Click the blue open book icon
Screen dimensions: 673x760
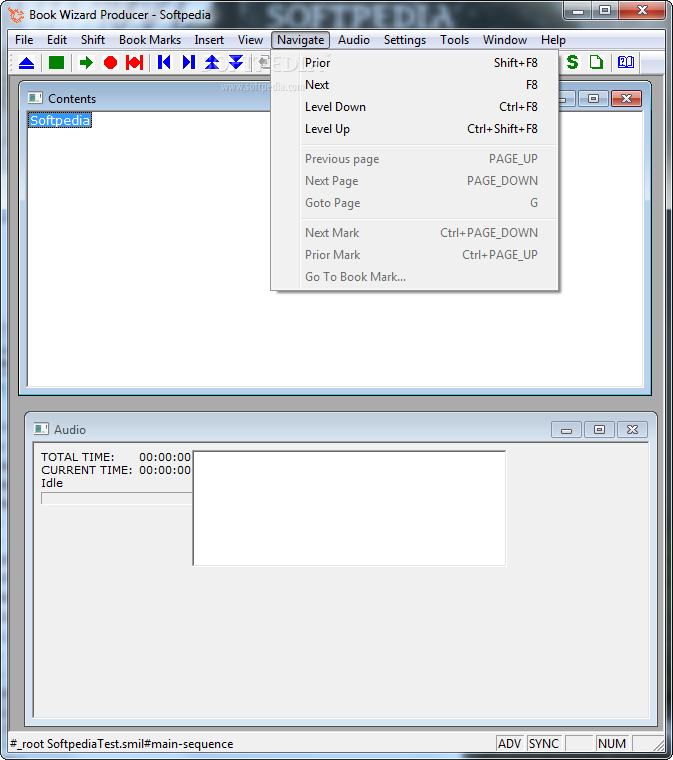(626, 62)
